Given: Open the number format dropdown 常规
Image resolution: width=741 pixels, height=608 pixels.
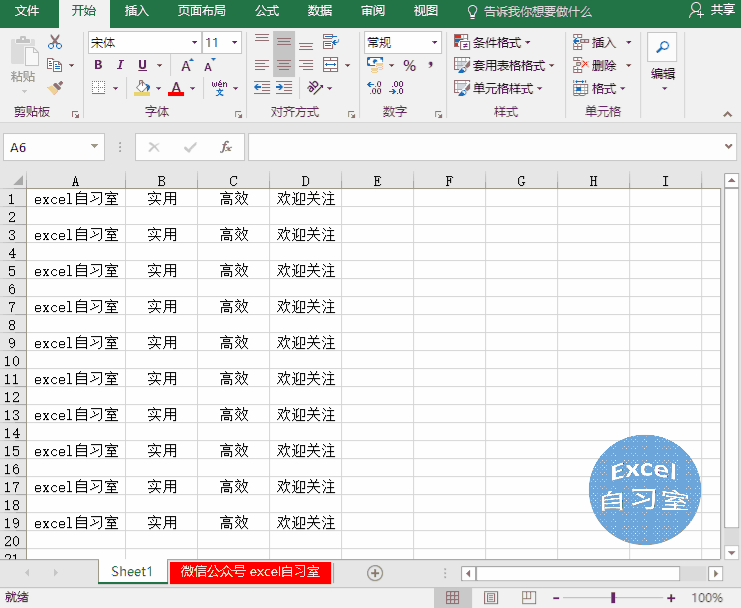Looking at the screenshot, I should (434, 43).
